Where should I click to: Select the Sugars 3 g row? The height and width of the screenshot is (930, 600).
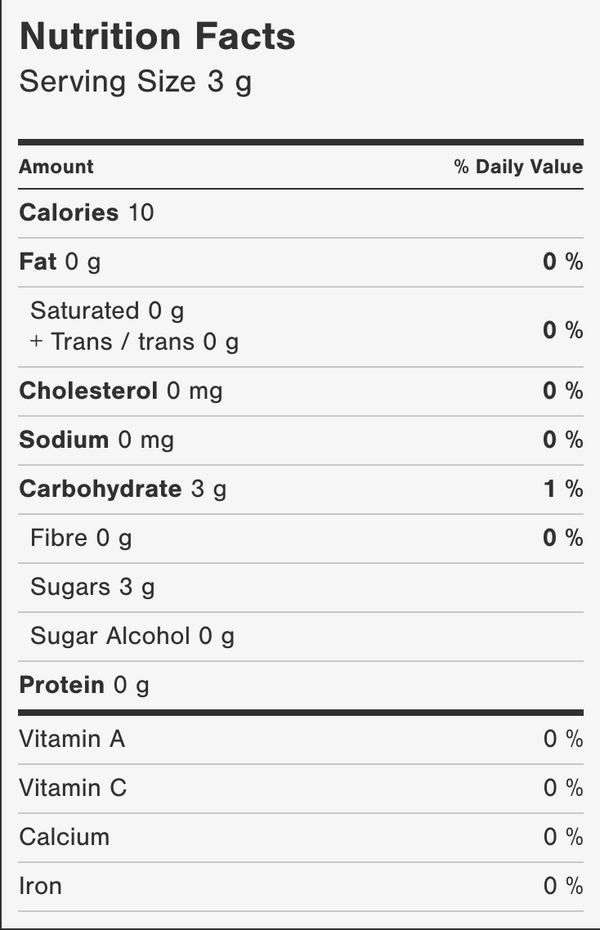click(301, 587)
